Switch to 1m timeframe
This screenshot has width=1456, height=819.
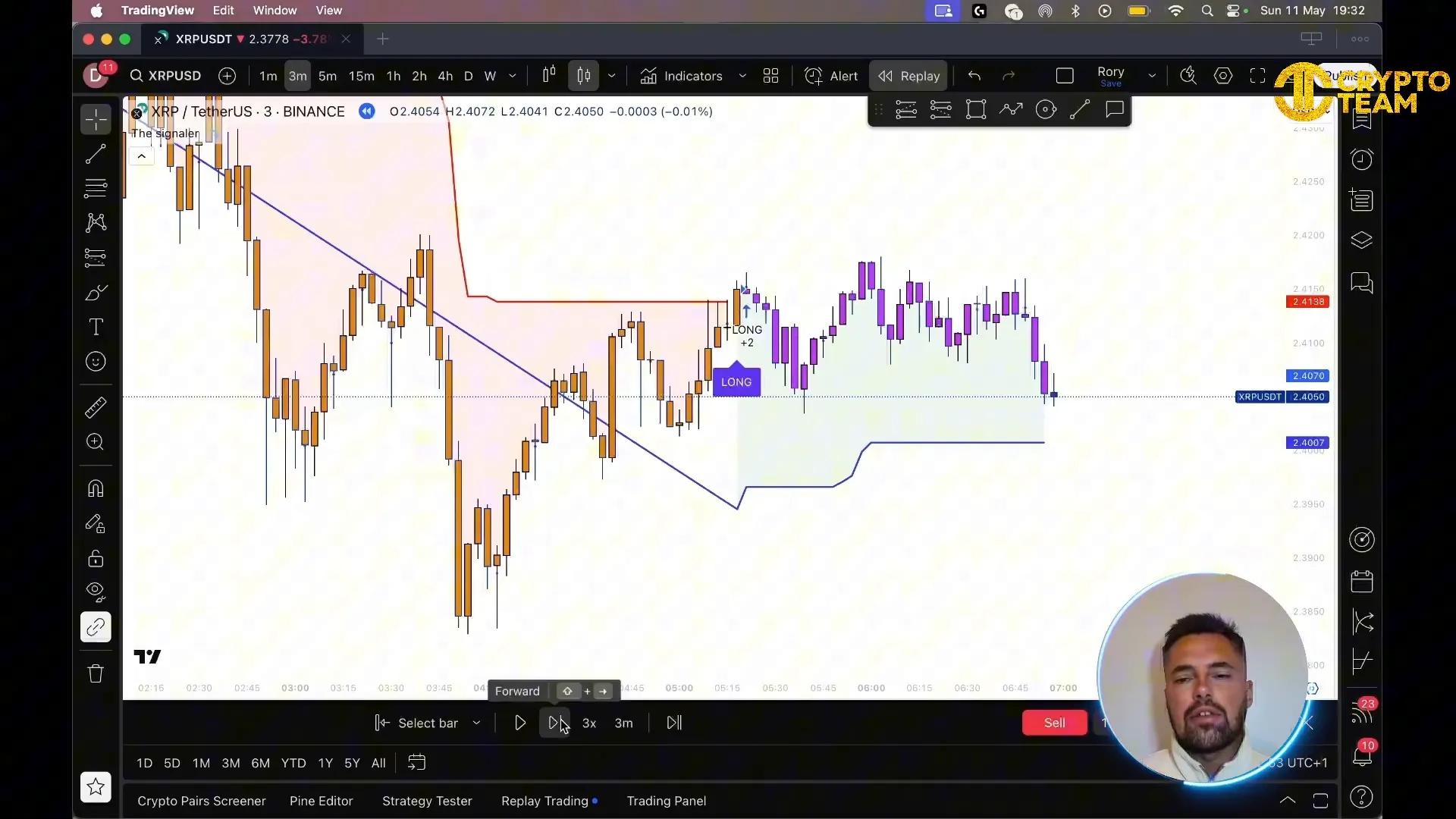pos(268,76)
